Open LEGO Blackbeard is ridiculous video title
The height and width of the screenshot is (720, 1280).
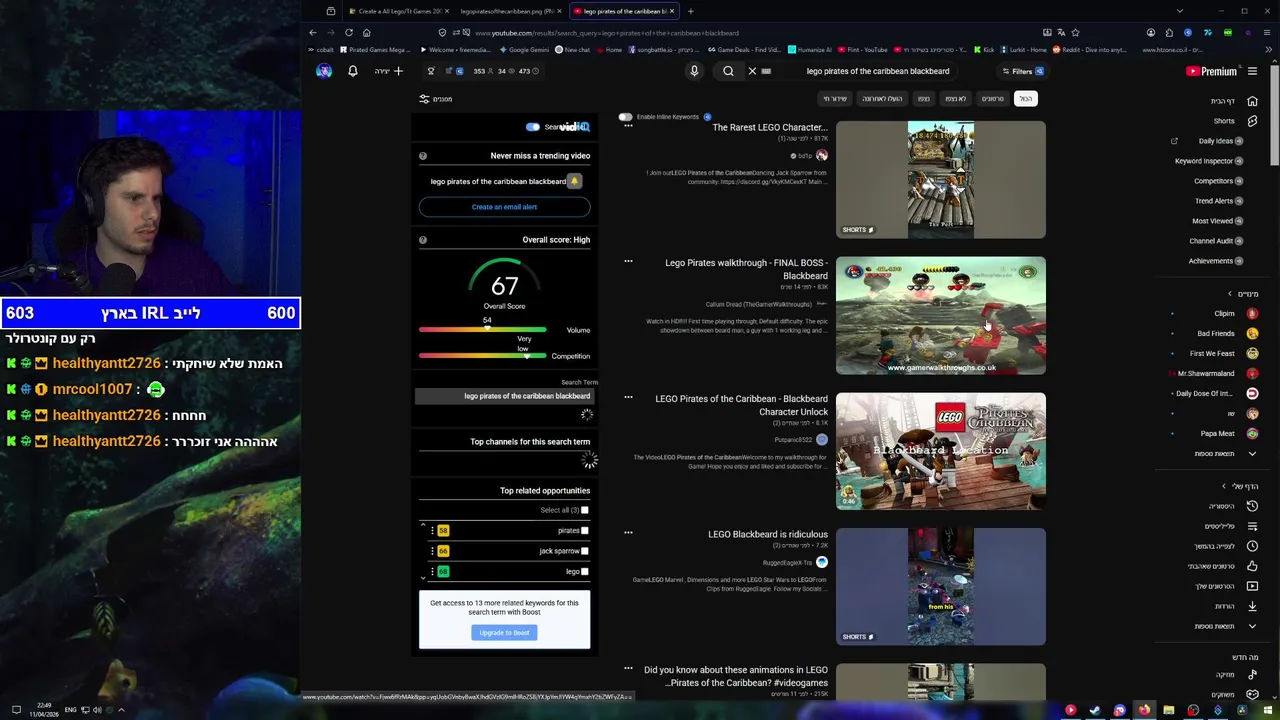tap(768, 534)
